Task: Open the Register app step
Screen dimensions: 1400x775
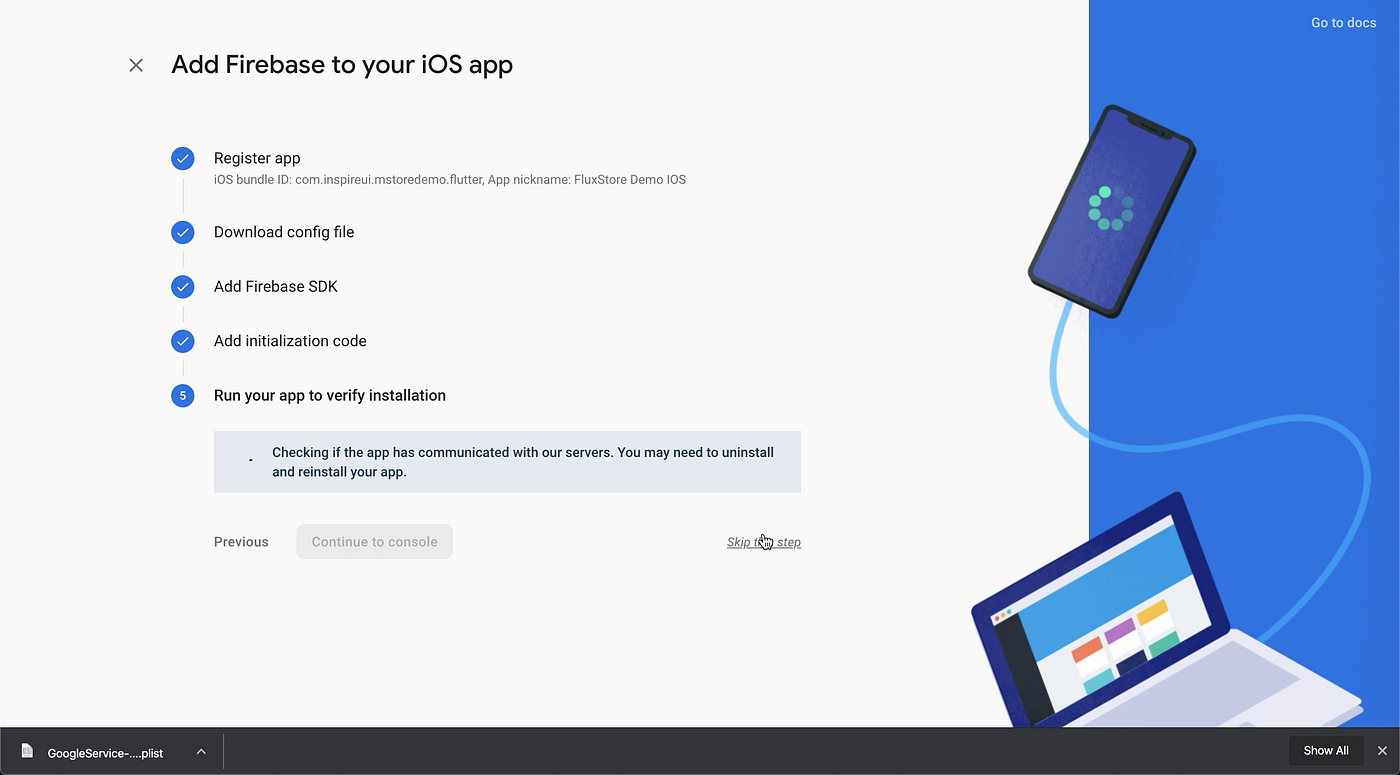Action: [x=257, y=158]
